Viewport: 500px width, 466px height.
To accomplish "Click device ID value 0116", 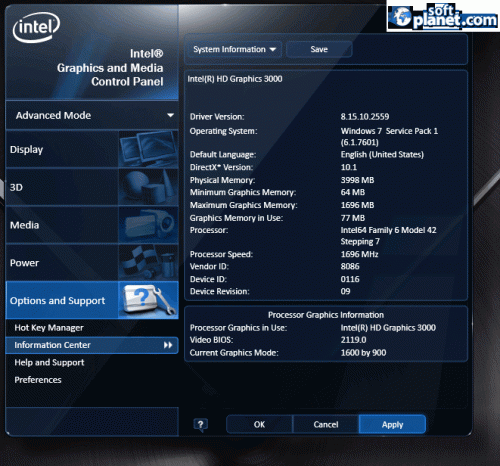I will tap(350, 279).
